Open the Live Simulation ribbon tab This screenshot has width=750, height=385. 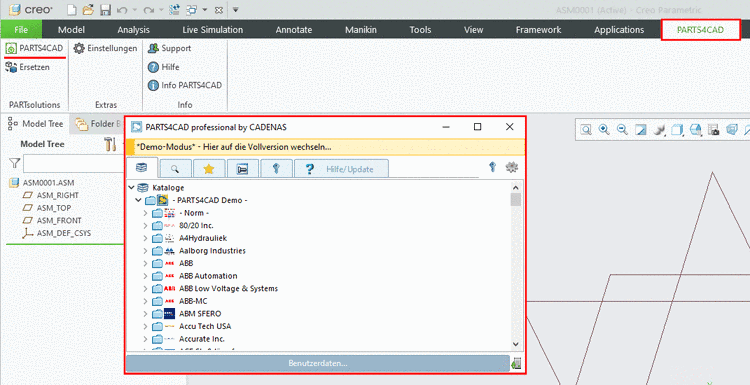coord(212,30)
